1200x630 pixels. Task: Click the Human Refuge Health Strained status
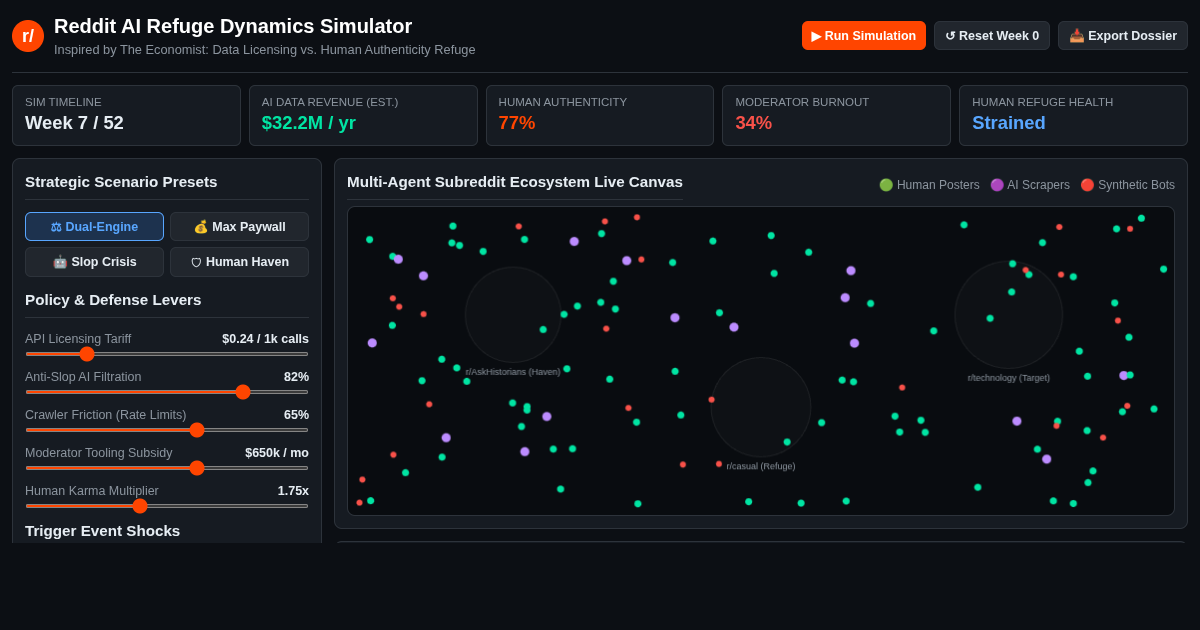(1009, 123)
